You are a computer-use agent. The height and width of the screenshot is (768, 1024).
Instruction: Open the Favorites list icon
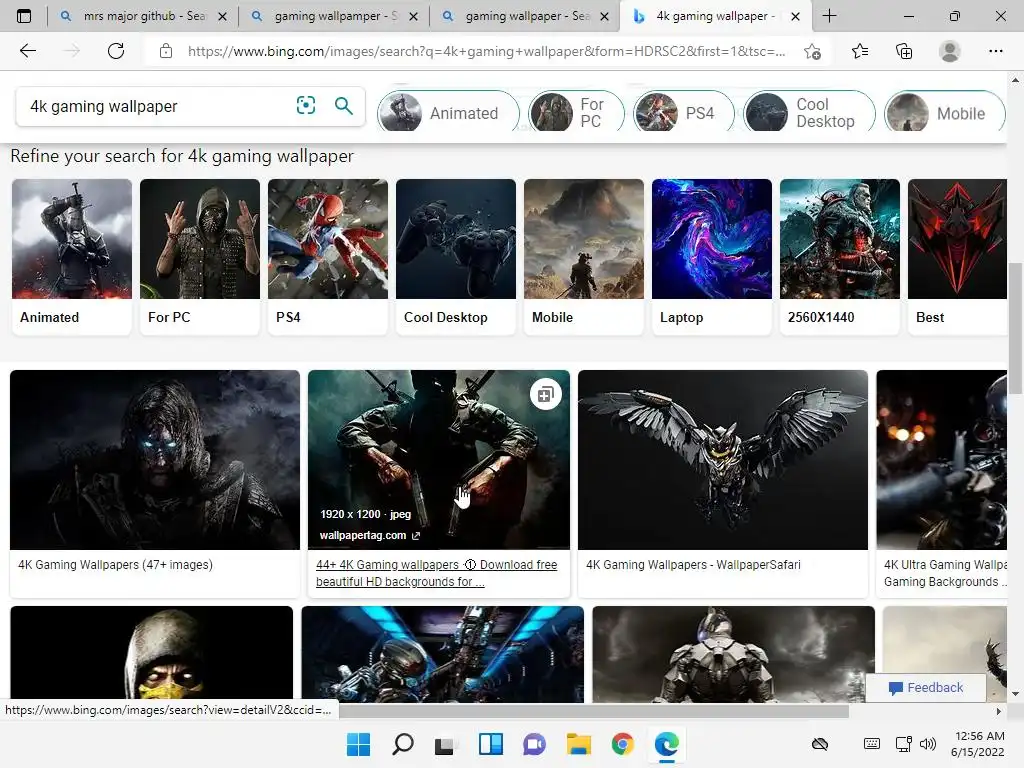860,51
